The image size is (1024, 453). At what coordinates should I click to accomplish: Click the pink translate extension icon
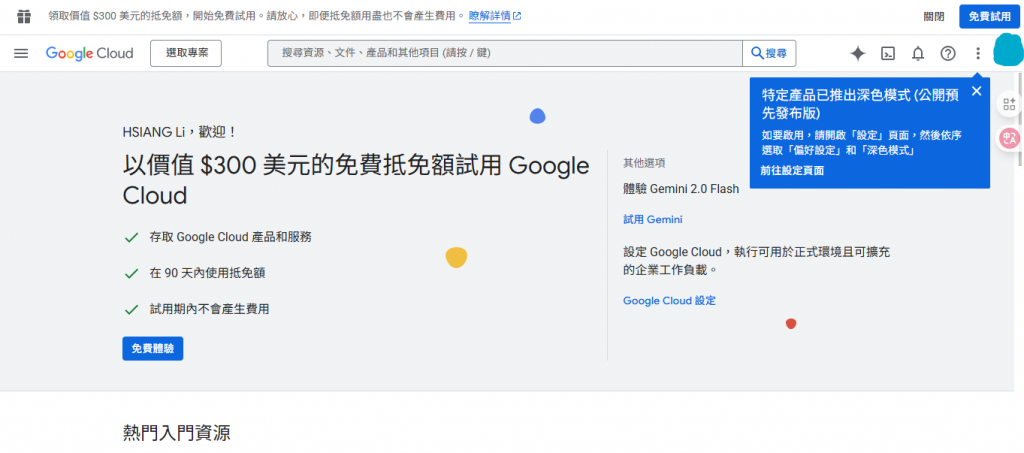click(x=1010, y=138)
